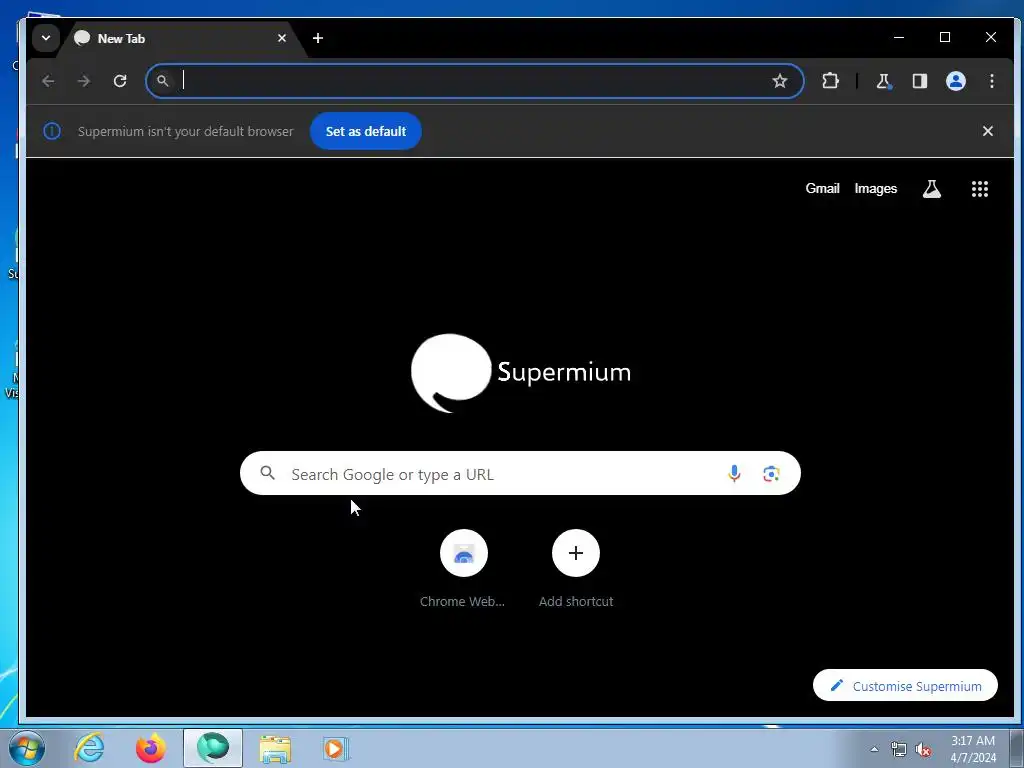Image resolution: width=1024 pixels, height=768 pixels.
Task: Launch Firefox from taskbar
Action: pyautogui.click(x=150, y=748)
